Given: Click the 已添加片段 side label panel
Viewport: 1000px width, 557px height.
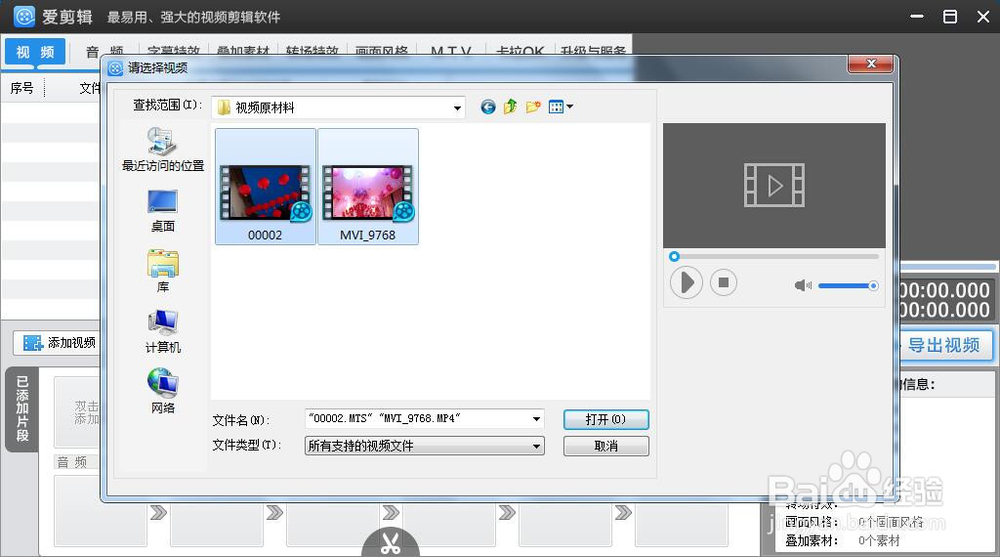Looking at the screenshot, I should [x=22, y=409].
